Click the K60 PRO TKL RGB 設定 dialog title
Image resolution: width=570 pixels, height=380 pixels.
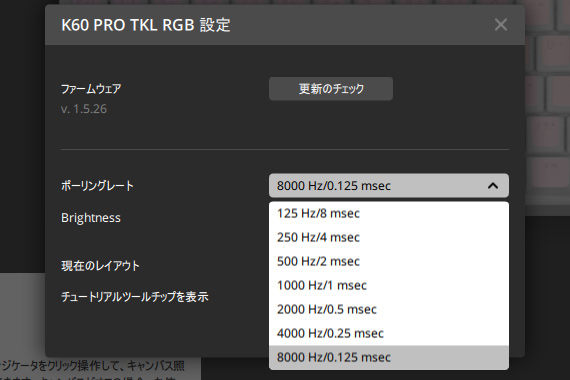(146, 25)
